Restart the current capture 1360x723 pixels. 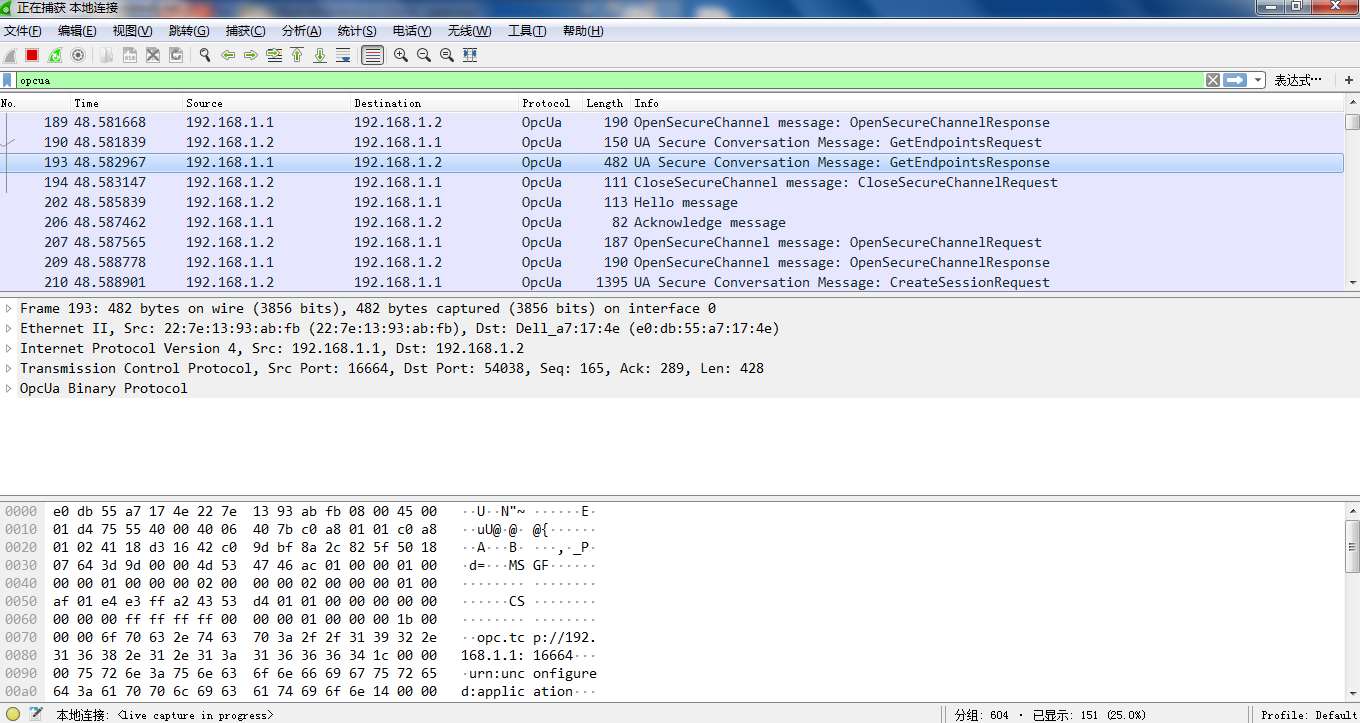click(55, 55)
